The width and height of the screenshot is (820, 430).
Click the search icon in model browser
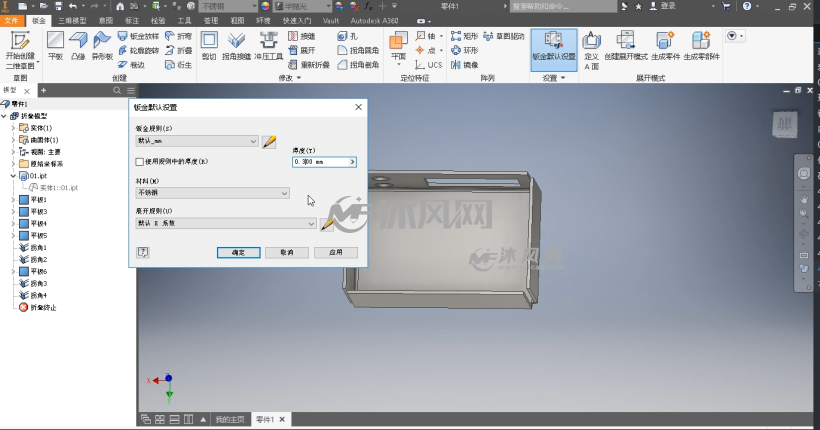tap(117, 90)
